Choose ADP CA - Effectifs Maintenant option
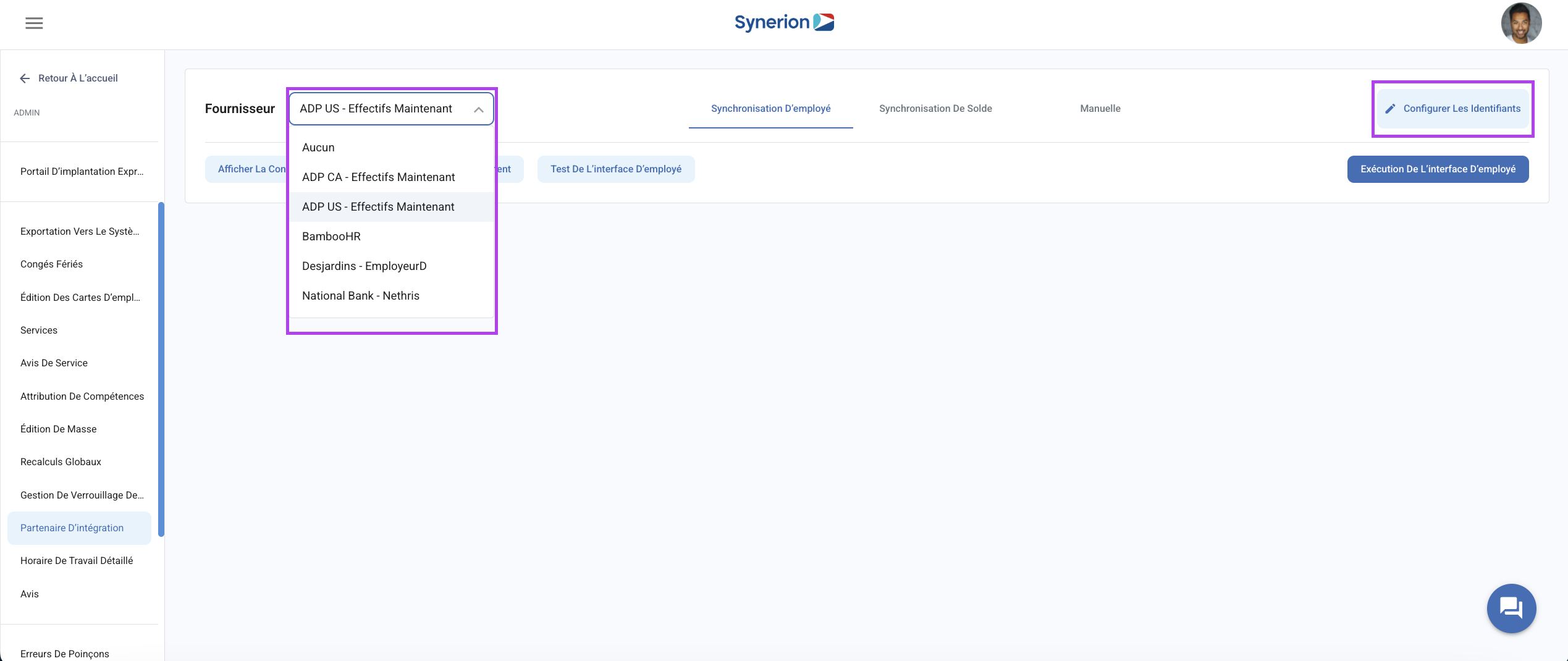The image size is (1568, 661). click(x=392, y=177)
